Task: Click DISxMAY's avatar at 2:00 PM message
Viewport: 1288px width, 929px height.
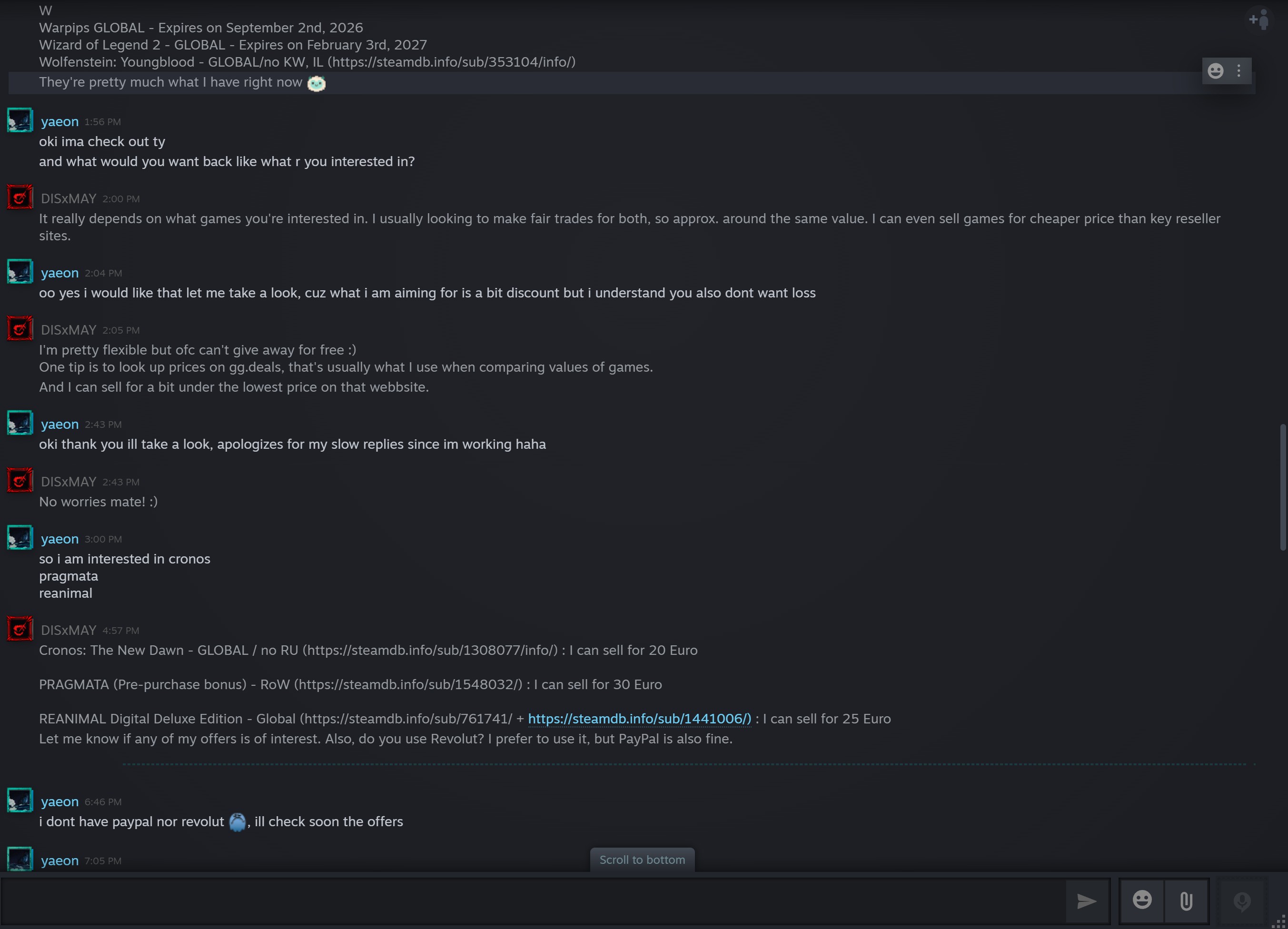Action: (x=20, y=197)
